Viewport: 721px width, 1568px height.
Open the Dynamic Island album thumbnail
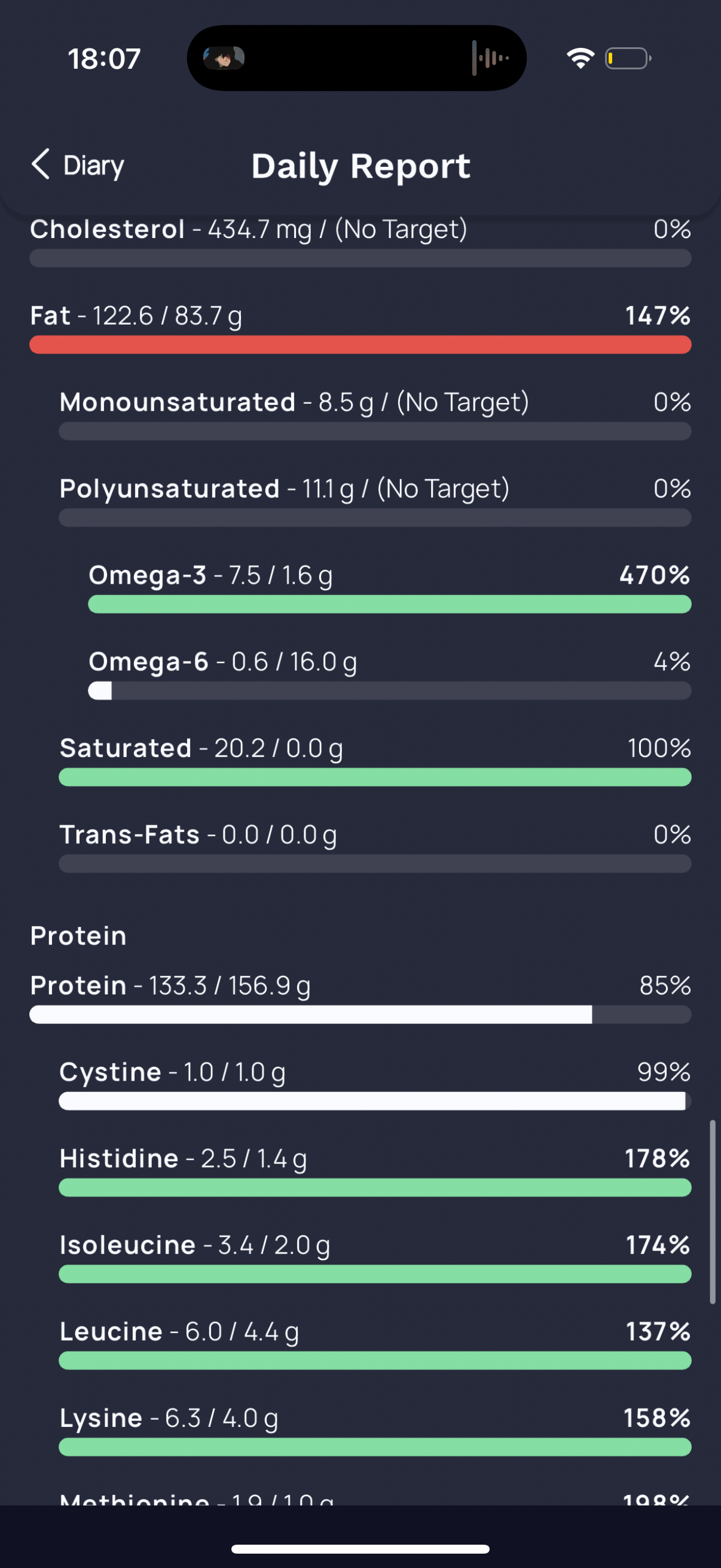click(224, 59)
